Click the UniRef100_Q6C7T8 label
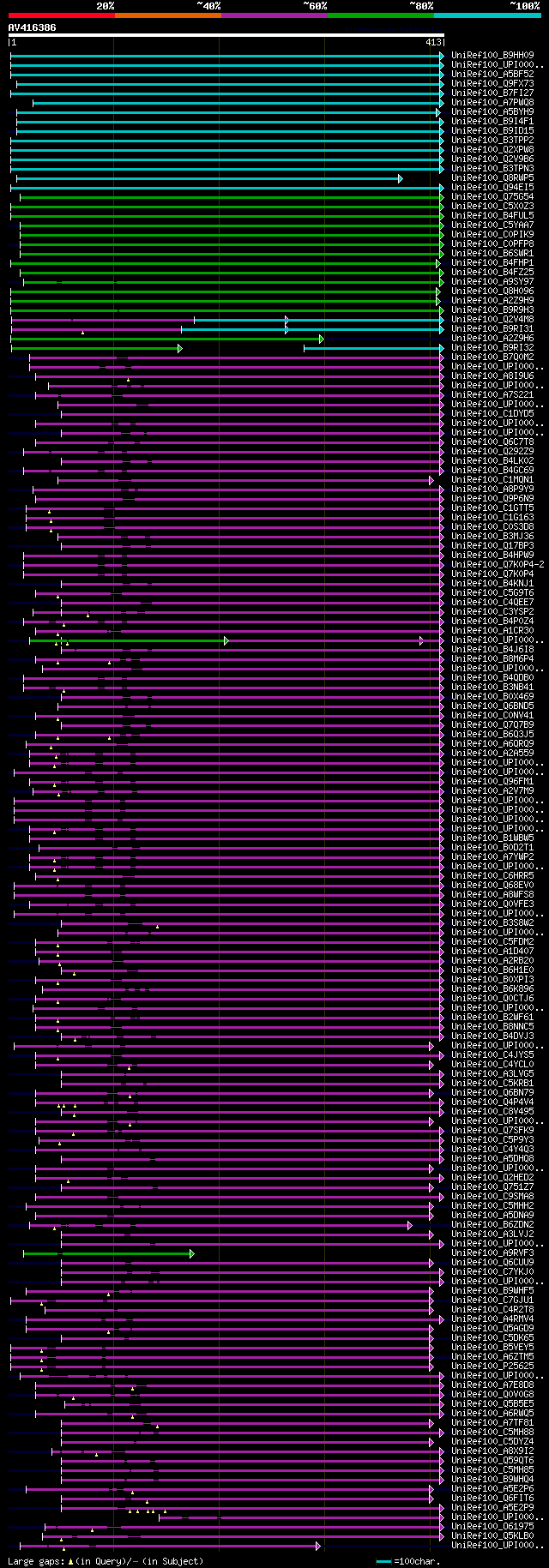The height and width of the screenshot is (1568, 549). 492,442
